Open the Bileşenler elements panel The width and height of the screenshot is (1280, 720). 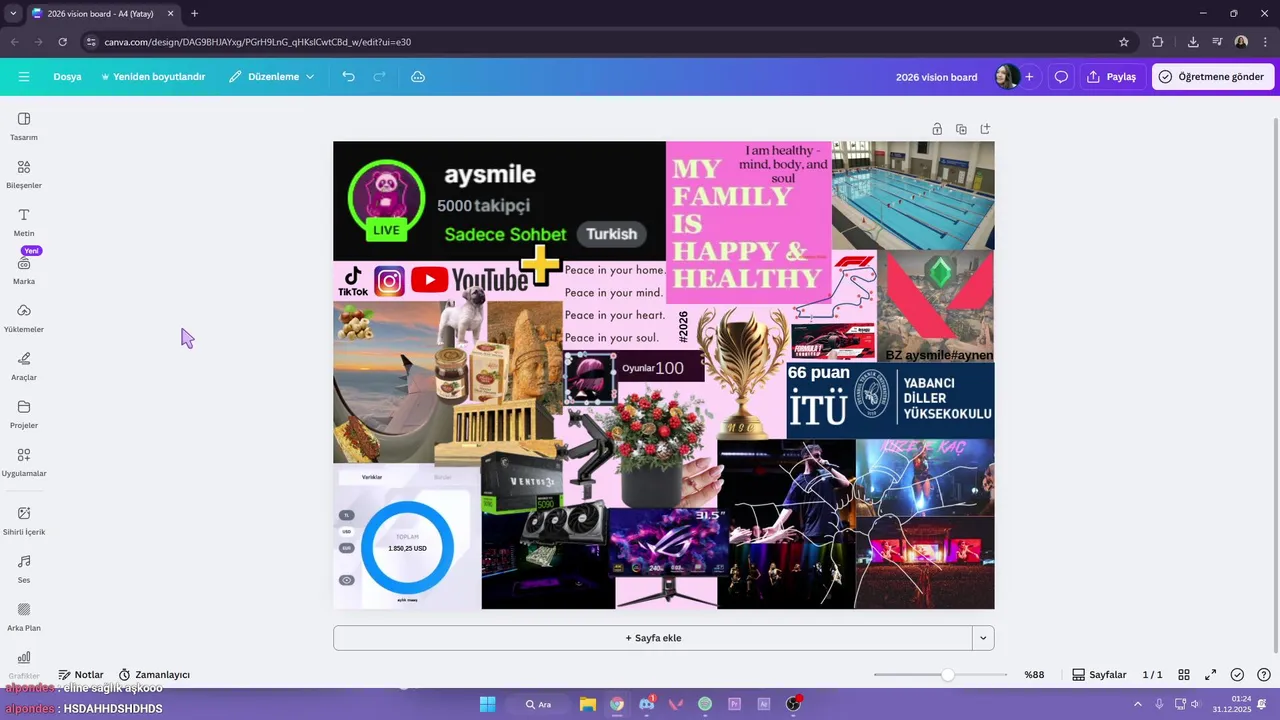click(24, 174)
